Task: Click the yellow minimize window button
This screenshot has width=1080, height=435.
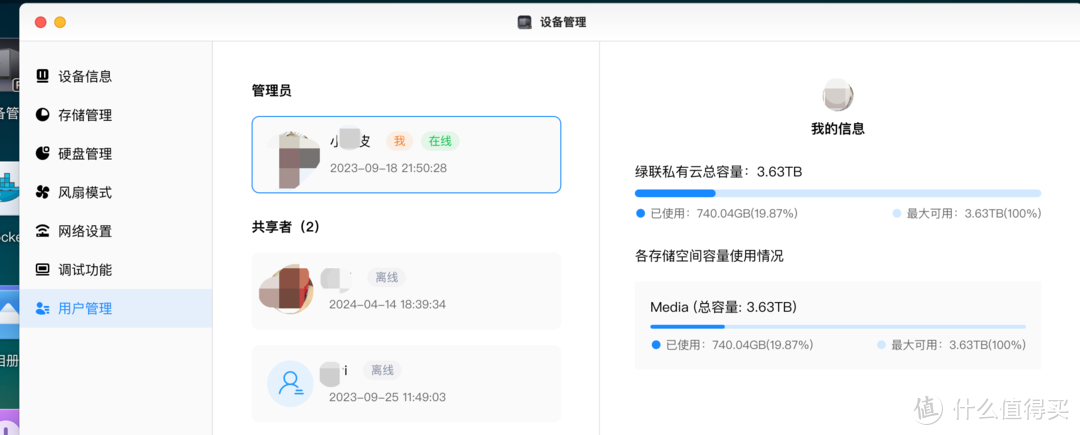Action: click(x=60, y=22)
